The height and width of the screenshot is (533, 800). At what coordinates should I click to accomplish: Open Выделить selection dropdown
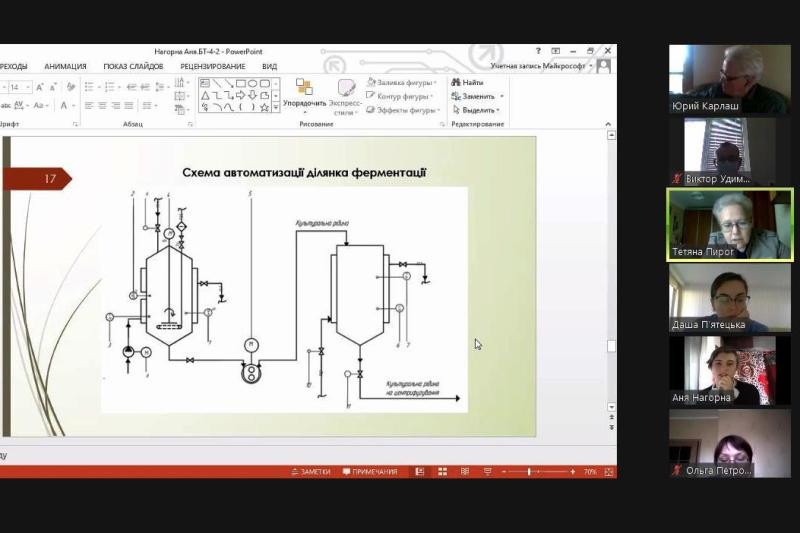478,110
